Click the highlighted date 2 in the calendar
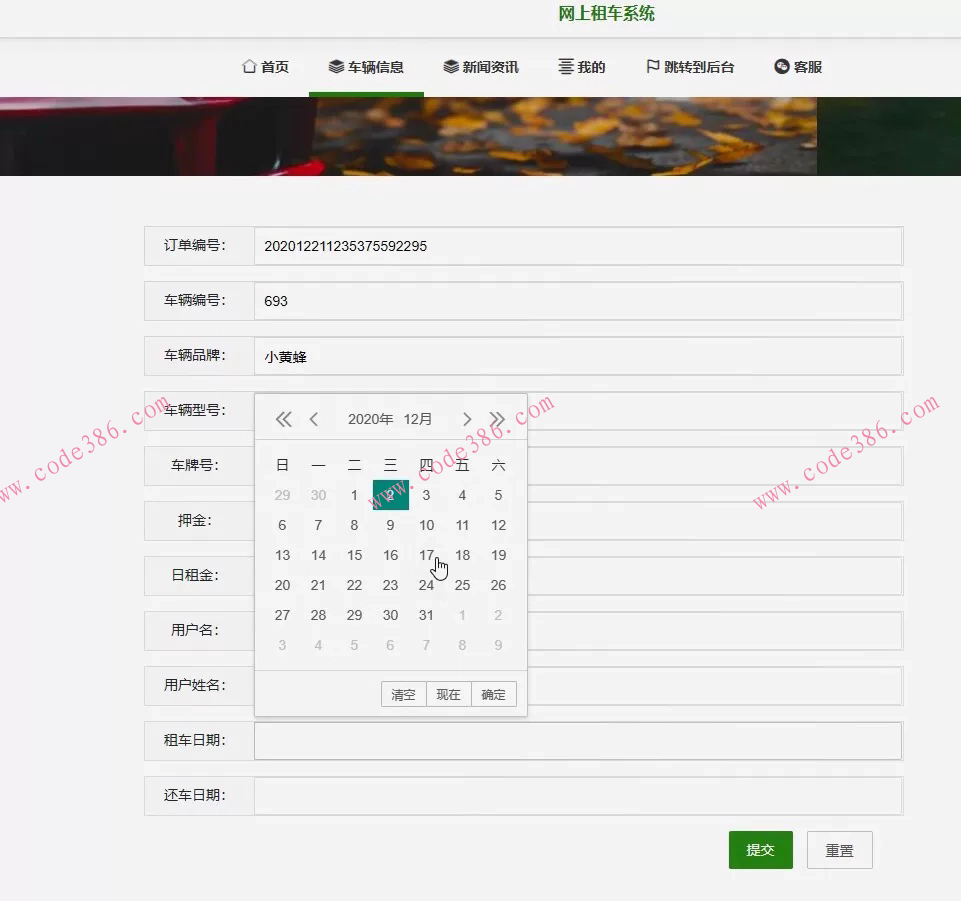This screenshot has width=961, height=901. point(390,495)
